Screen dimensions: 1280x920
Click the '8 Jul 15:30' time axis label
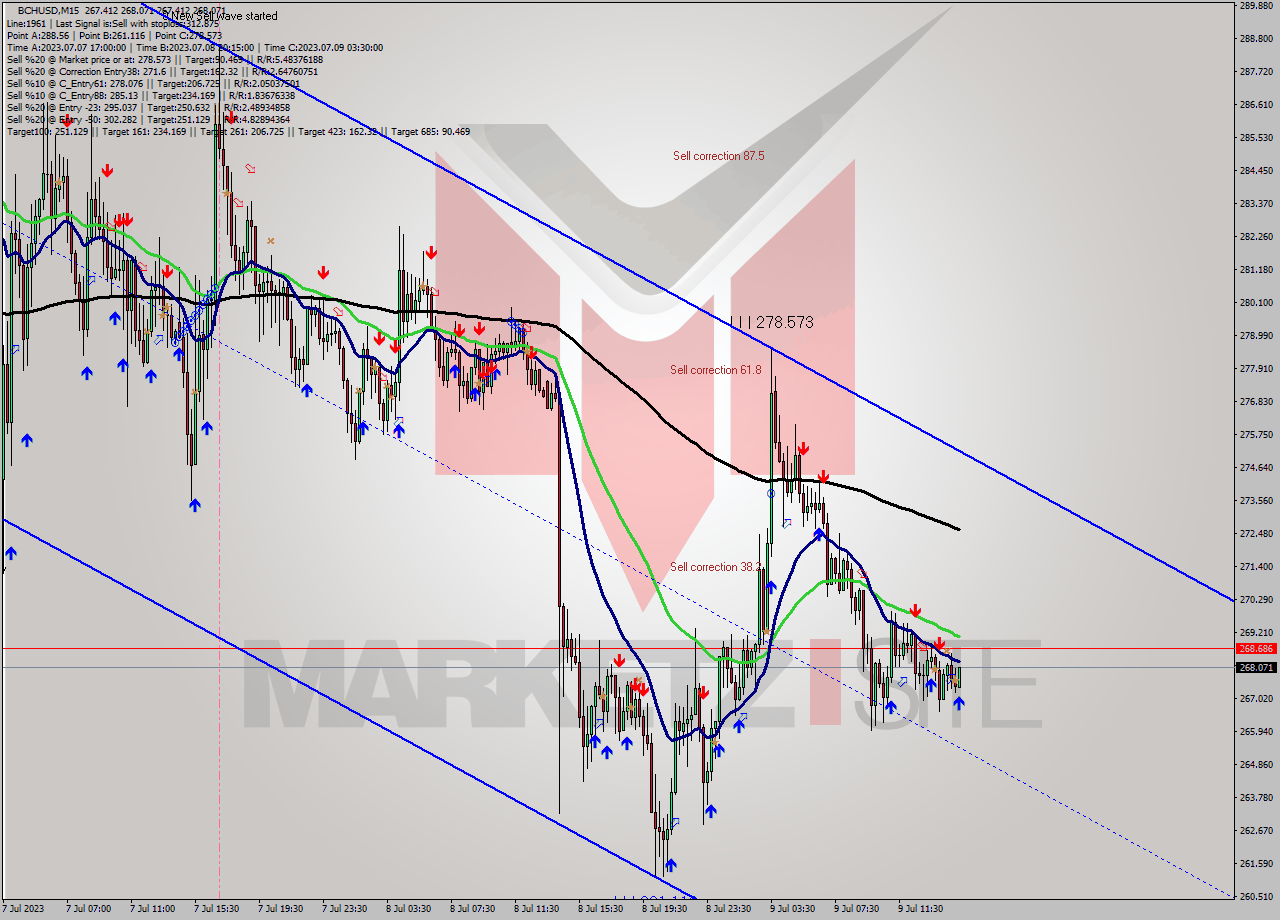click(600, 909)
